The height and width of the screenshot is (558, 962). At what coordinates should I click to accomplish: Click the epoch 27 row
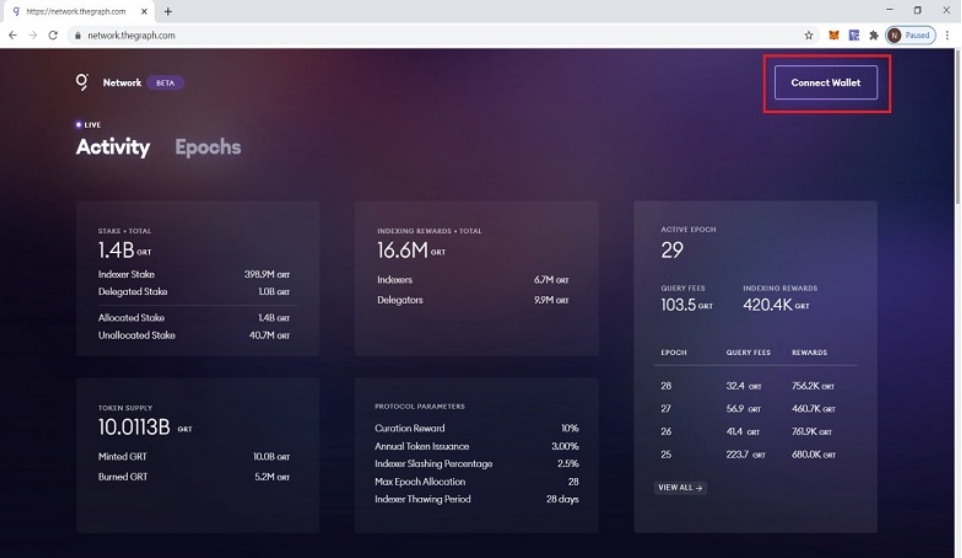click(755, 409)
